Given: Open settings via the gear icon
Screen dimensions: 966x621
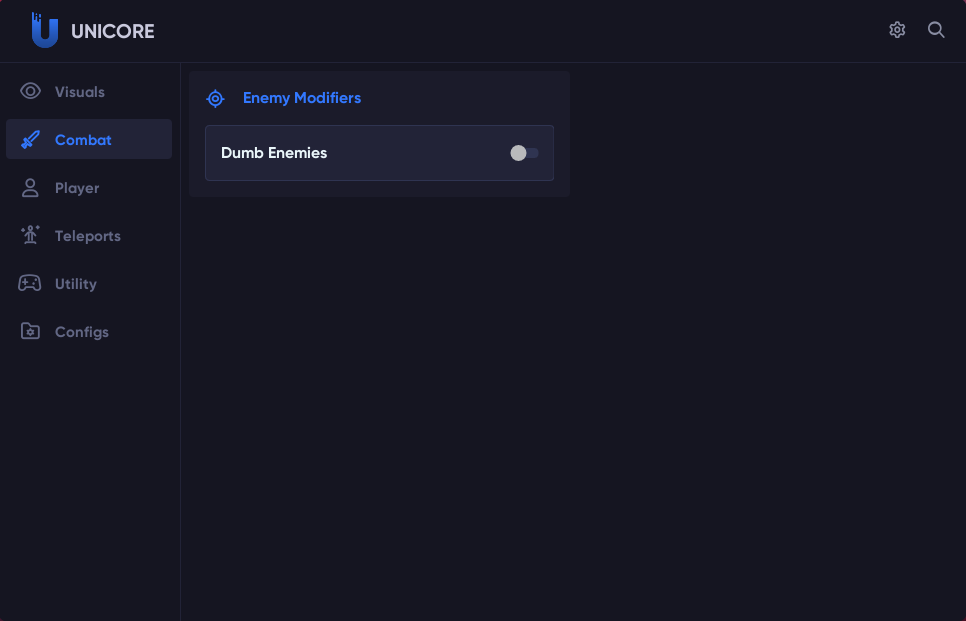Looking at the screenshot, I should (x=897, y=30).
